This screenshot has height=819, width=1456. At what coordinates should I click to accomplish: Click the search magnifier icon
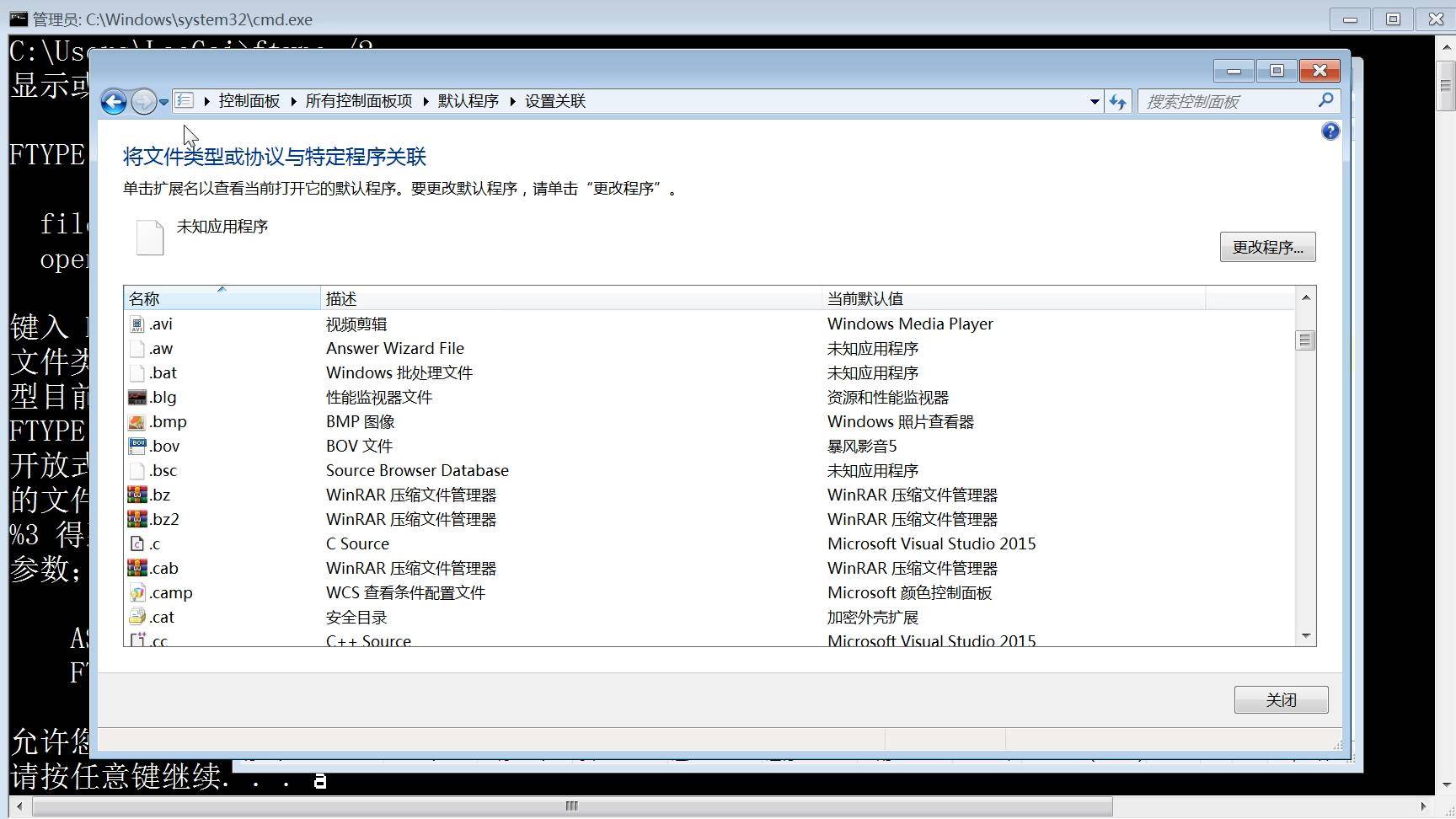(1325, 101)
